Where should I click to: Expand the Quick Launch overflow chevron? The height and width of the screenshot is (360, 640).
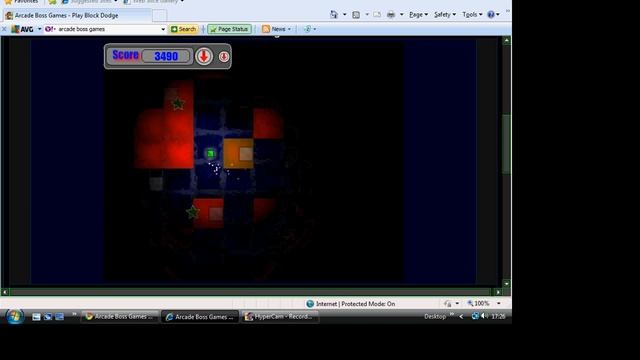point(74,314)
